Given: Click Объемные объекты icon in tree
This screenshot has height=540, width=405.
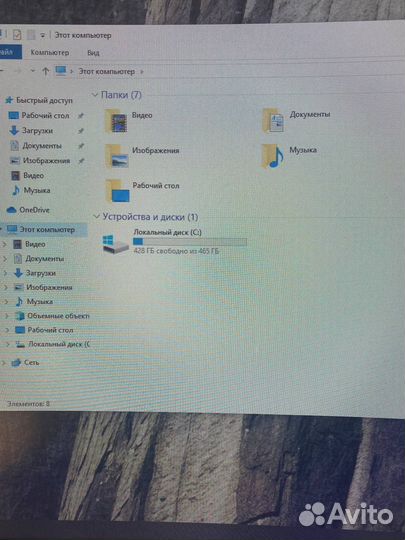Looking at the screenshot, I should click(20, 315).
